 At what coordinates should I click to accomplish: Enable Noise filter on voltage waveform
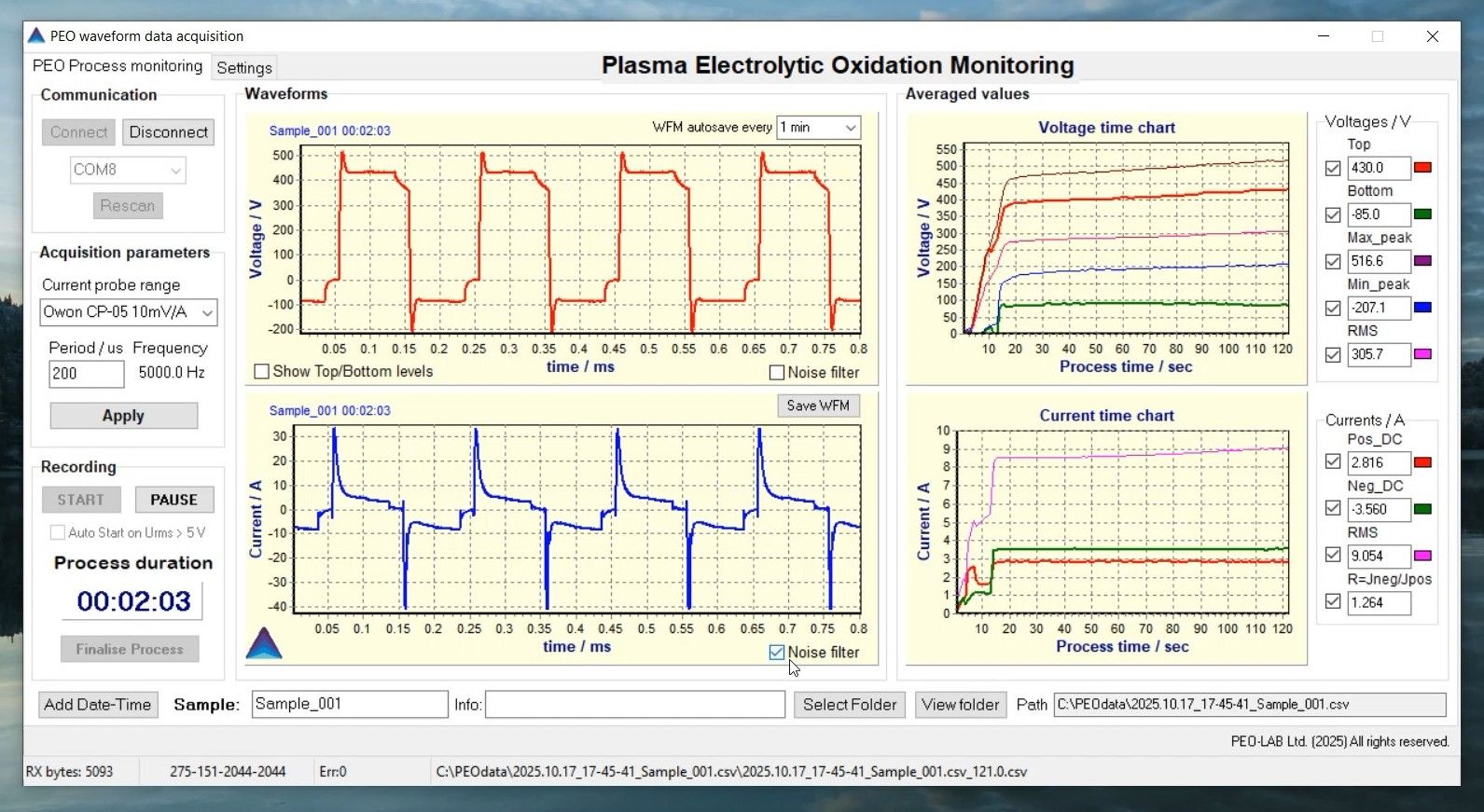point(776,372)
